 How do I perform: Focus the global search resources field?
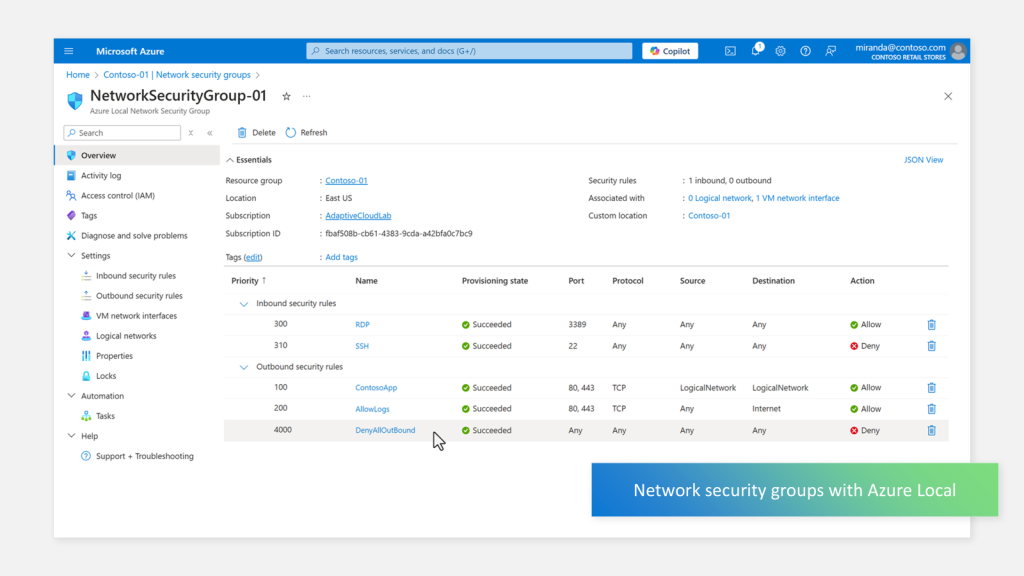coord(469,51)
